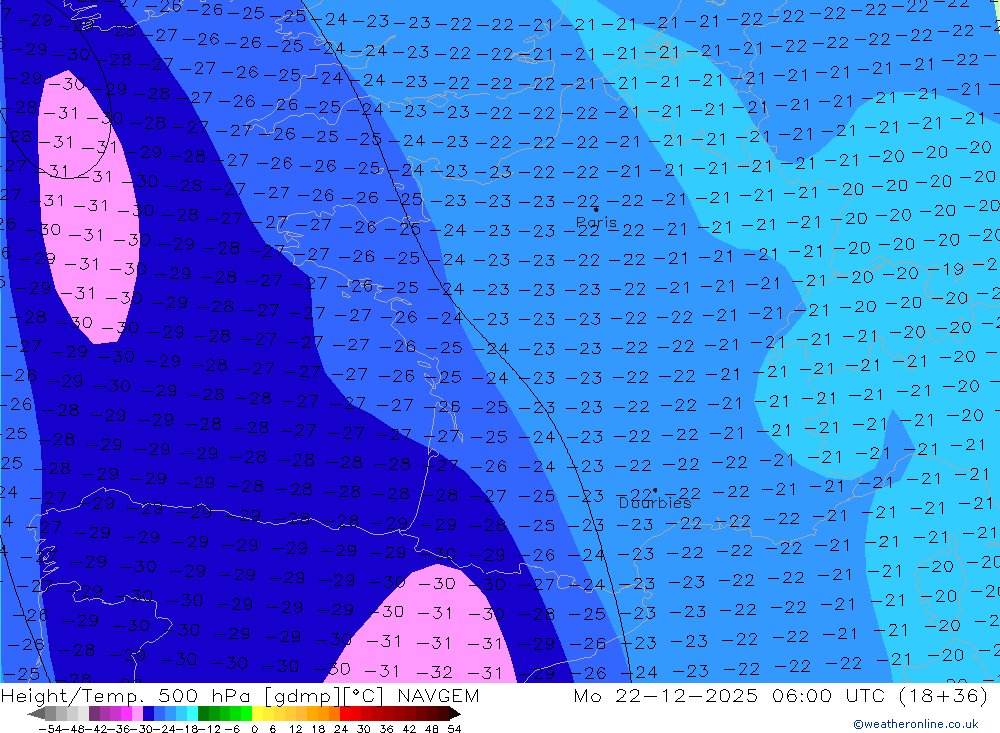The height and width of the screenshot is (733, 1000).
Task: Select the single -19 temperature value
Action: [x=945, y=269]
